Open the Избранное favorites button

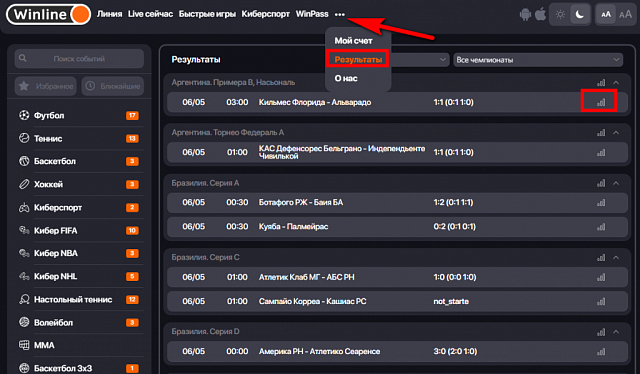click(x=46, y=86)
